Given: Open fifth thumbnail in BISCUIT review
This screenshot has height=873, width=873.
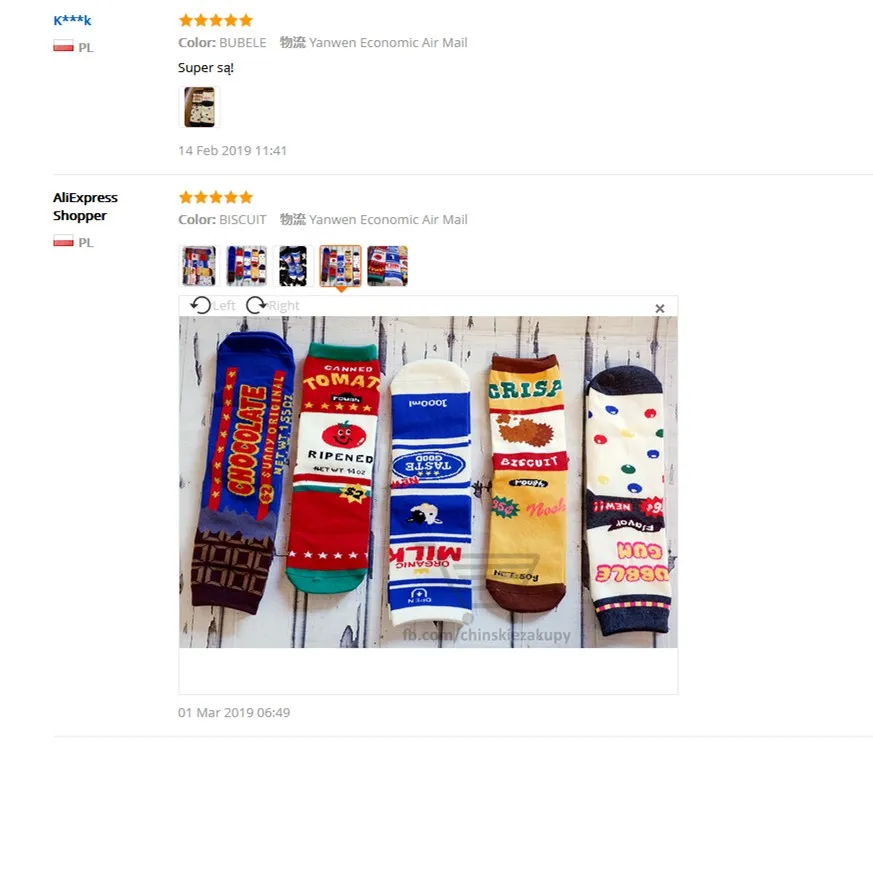Looking at the screenshot, I should coord(388,266).
